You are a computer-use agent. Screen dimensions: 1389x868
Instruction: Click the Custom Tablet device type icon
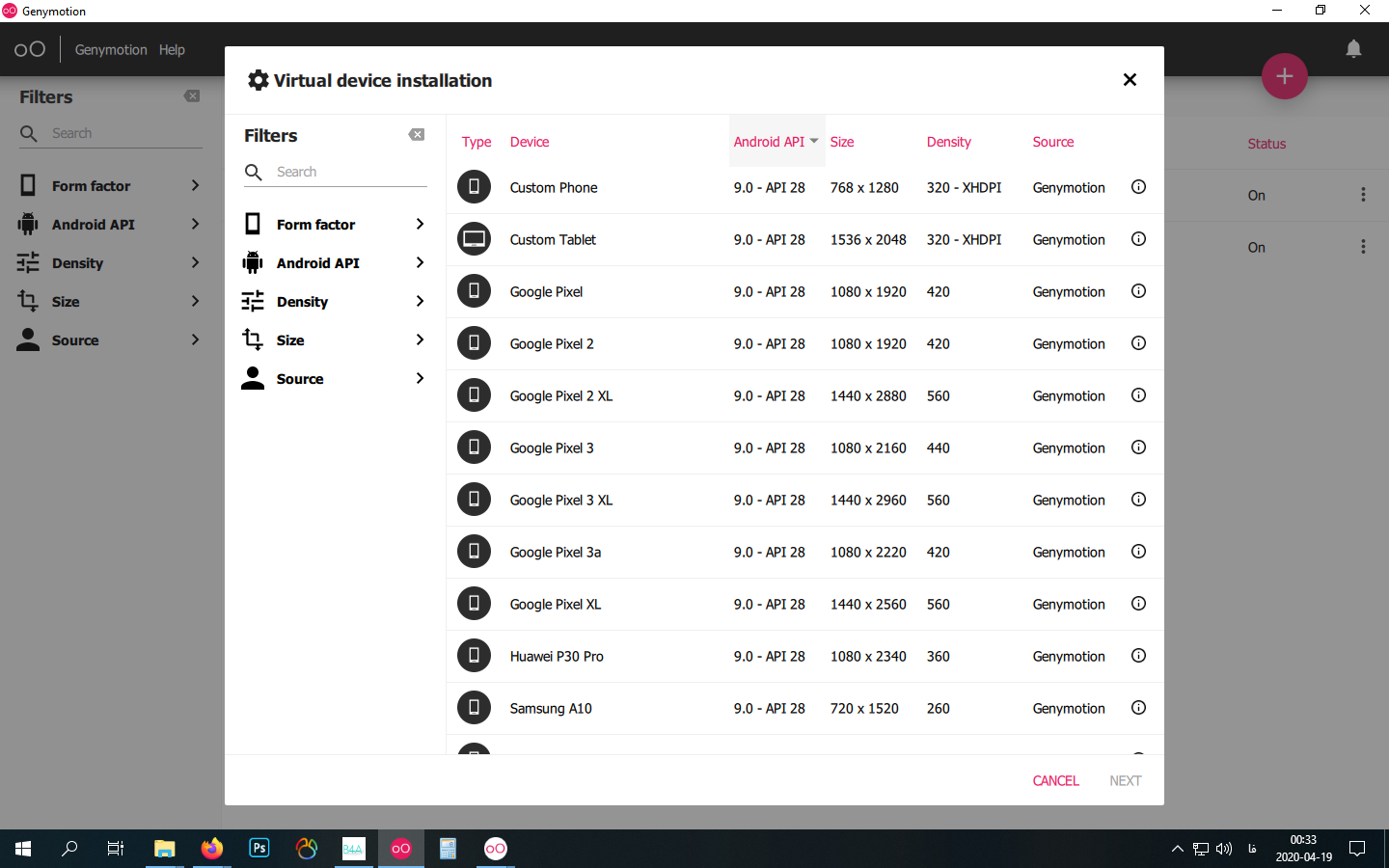pyautogui.click(x=474, y=239)
